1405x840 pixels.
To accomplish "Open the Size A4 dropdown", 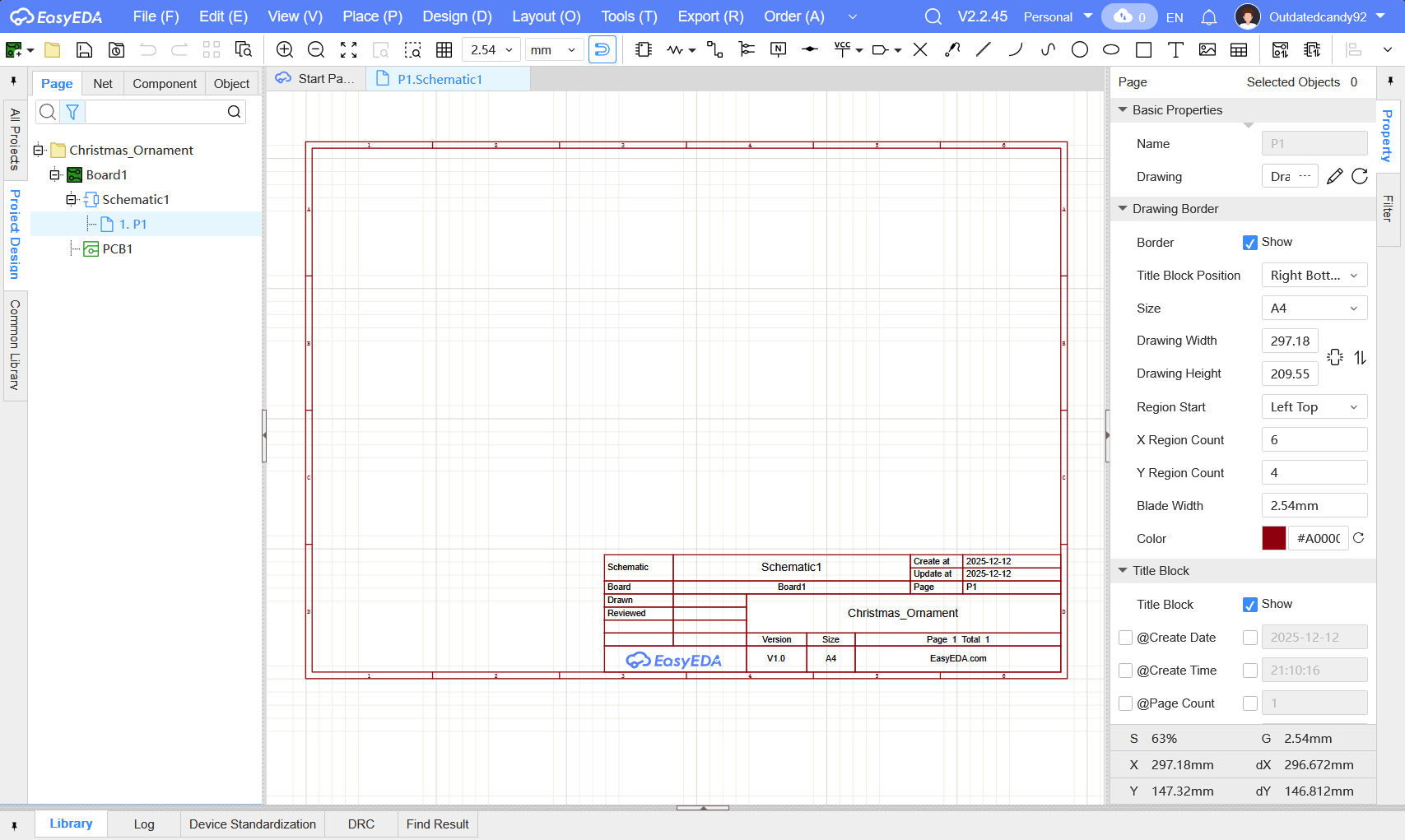I will pyautogui.click(x=1314, y=309).
